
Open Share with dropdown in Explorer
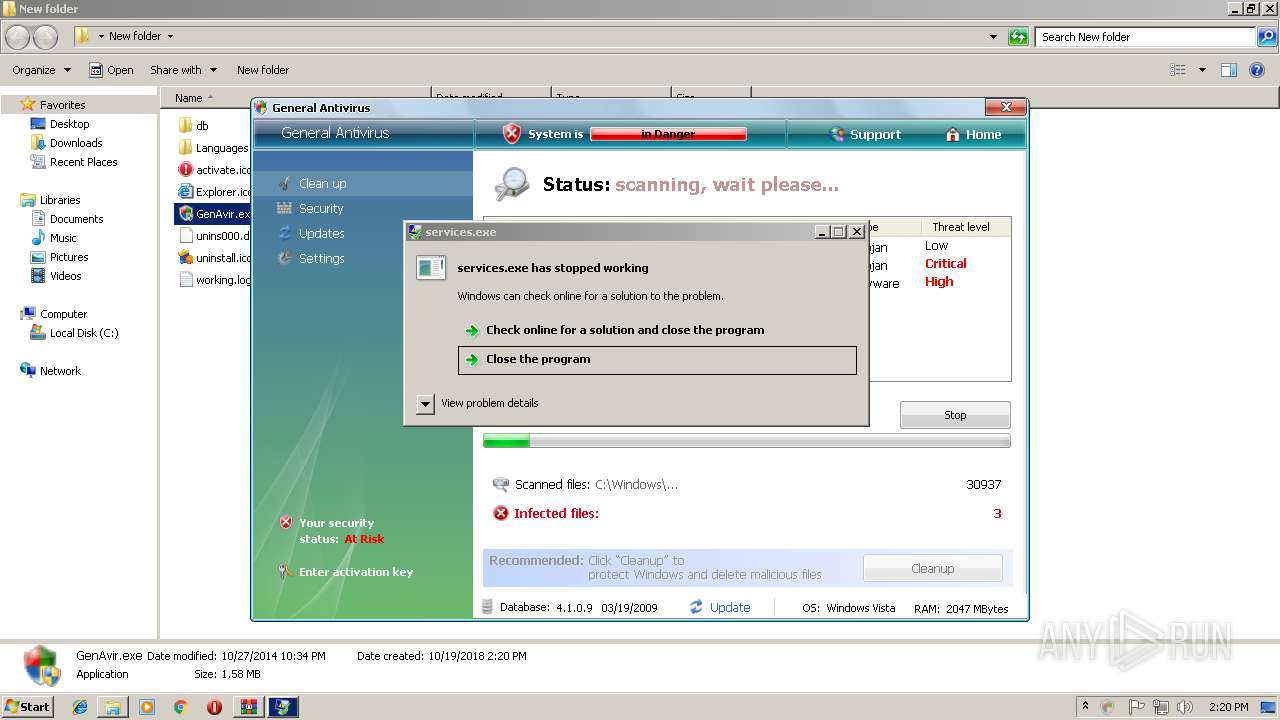coord(183,70)
